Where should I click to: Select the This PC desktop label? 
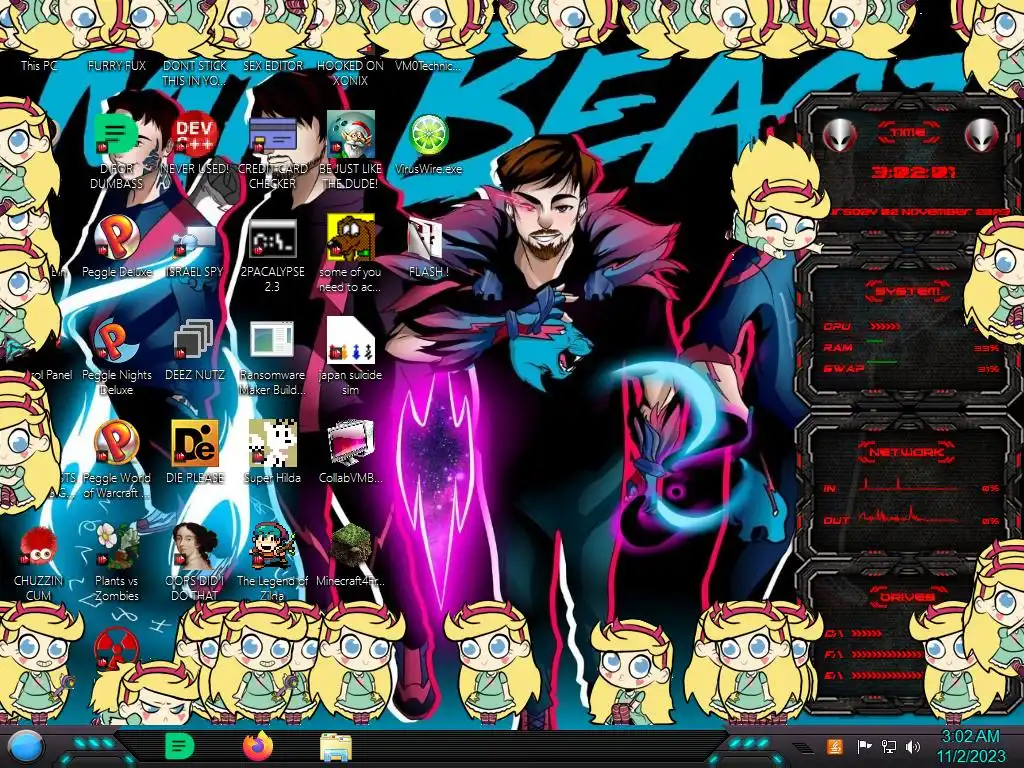tap(39, 65)
